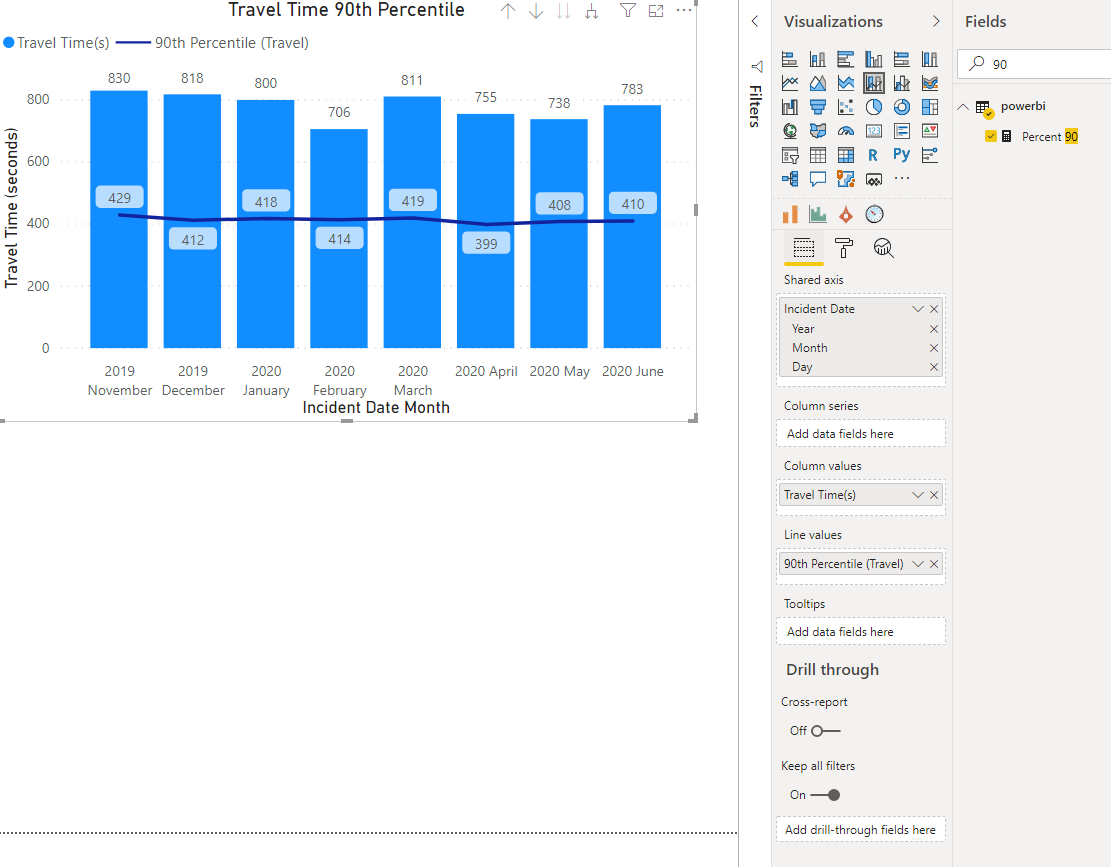Choose the Key influencers visual
The width and height of the screenshot is (1111, 867).
coord(930,155)
